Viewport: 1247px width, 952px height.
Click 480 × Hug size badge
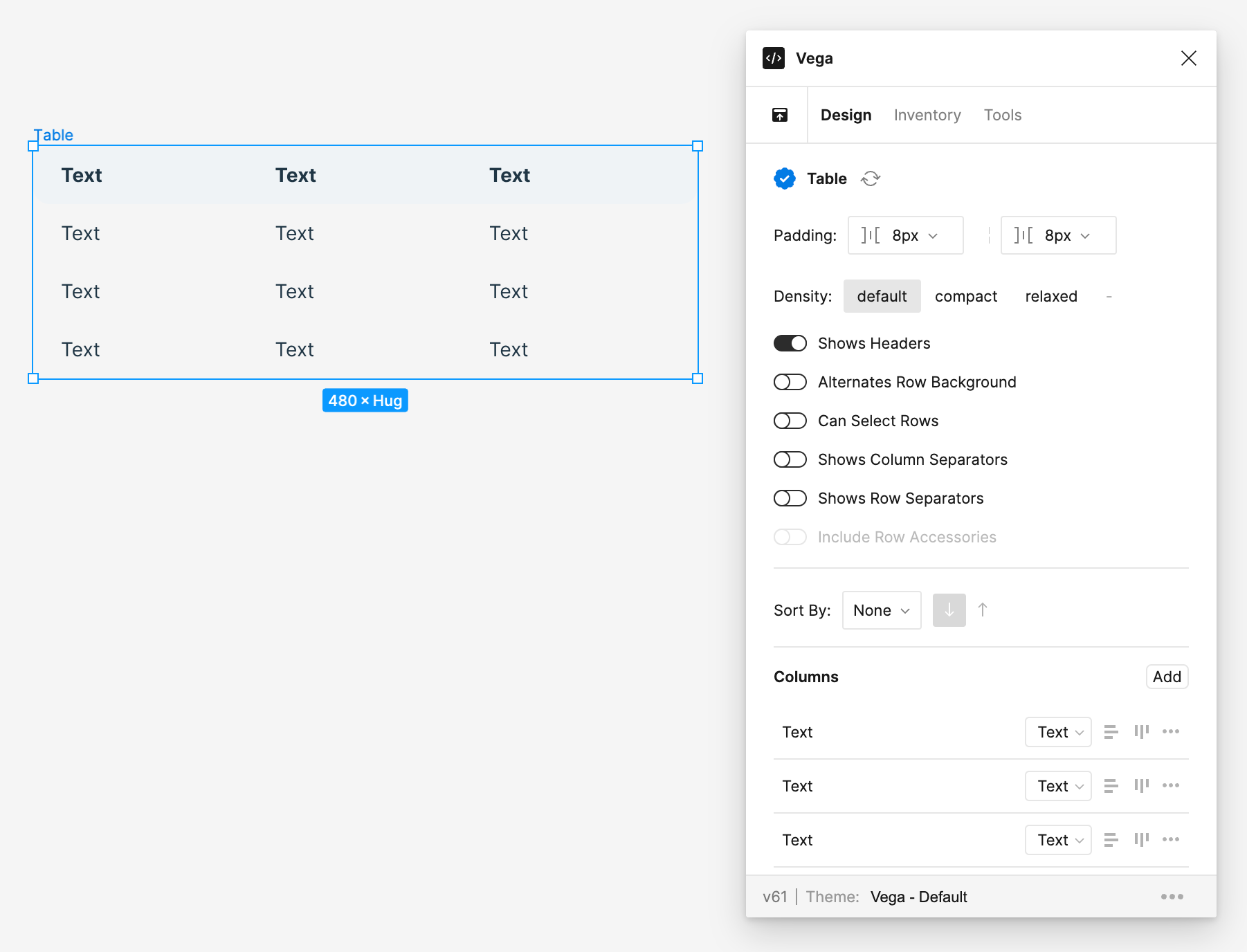(x=365, y=401)
